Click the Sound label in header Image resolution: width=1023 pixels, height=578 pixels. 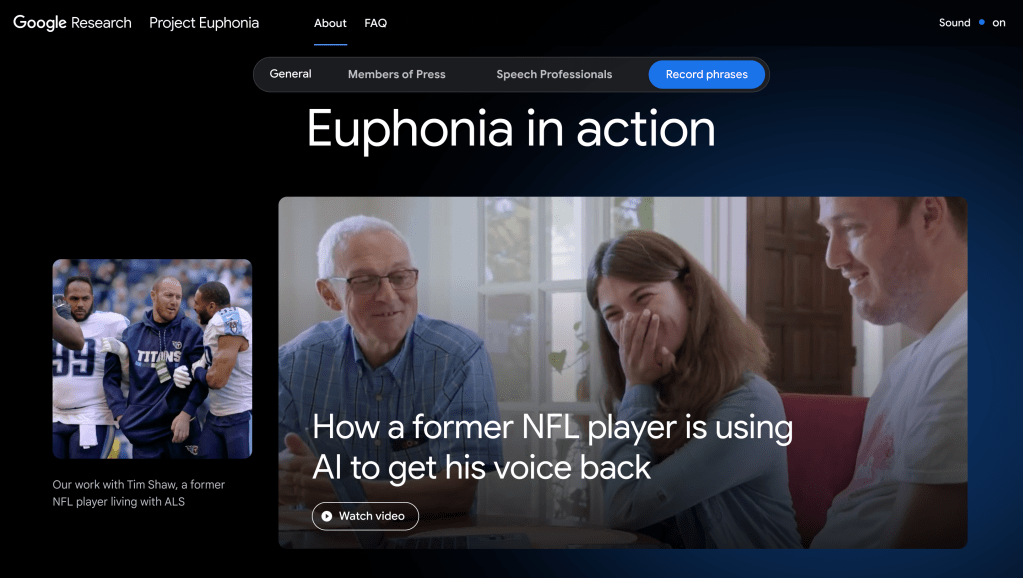(x=954, y=23)
